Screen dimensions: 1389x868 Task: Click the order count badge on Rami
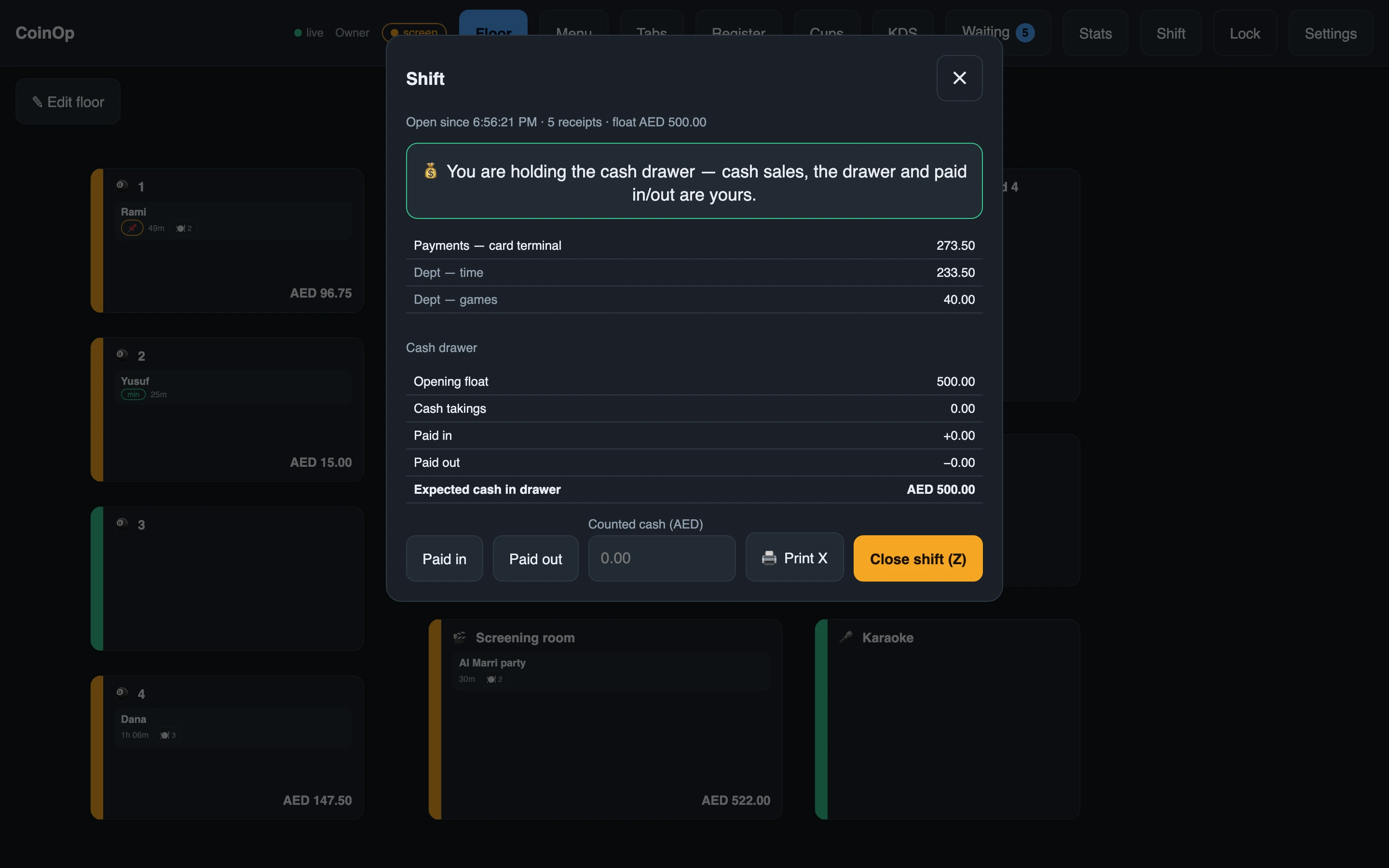click(x=184, y=228)
